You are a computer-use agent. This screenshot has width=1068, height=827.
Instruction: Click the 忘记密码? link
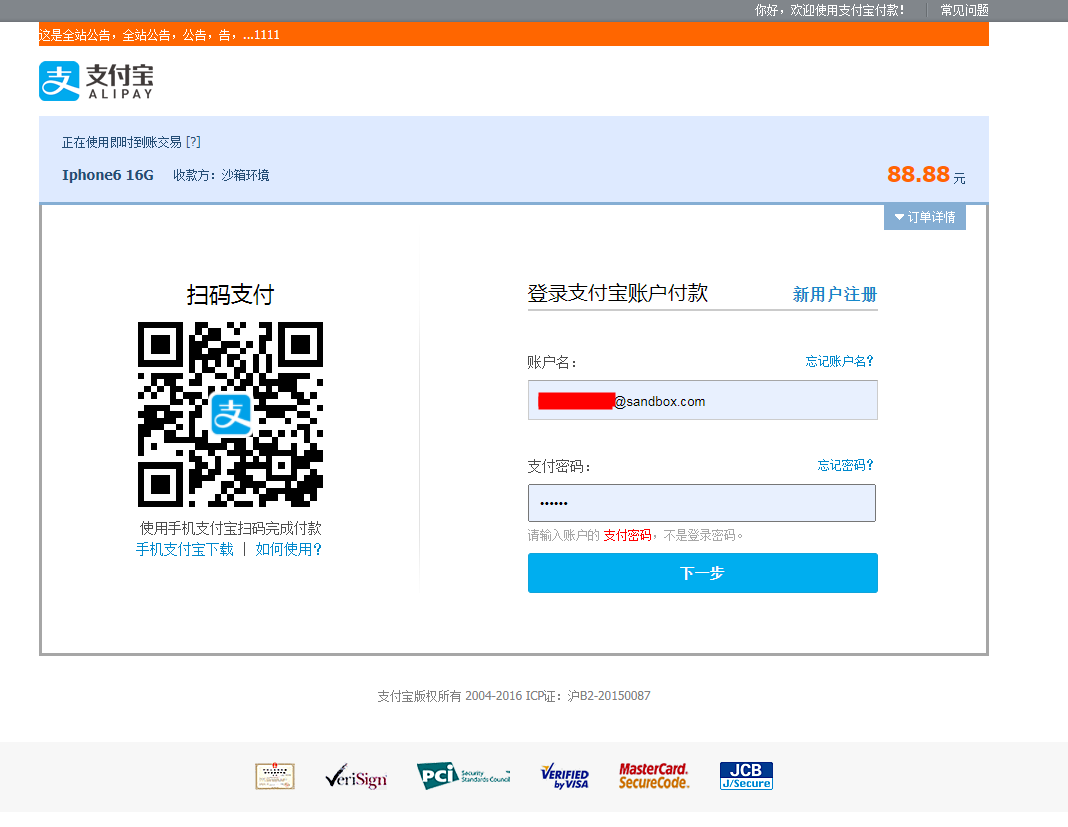coord(845,465)
